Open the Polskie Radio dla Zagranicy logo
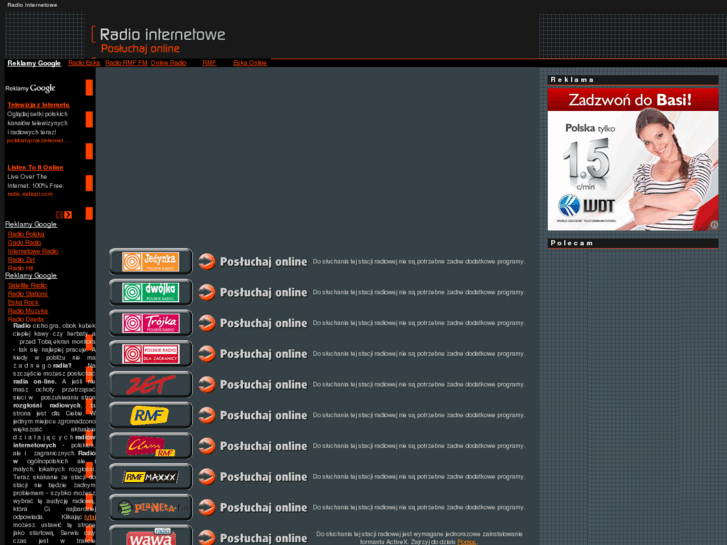 coord(151,354)
